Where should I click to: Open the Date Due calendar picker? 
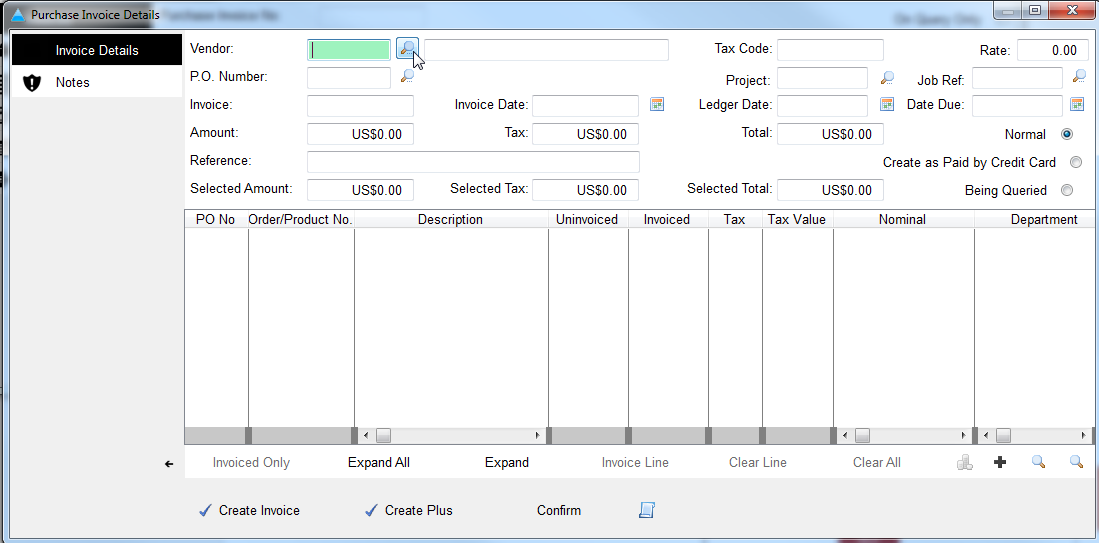pyautogui.click(x=1077, y=104)
